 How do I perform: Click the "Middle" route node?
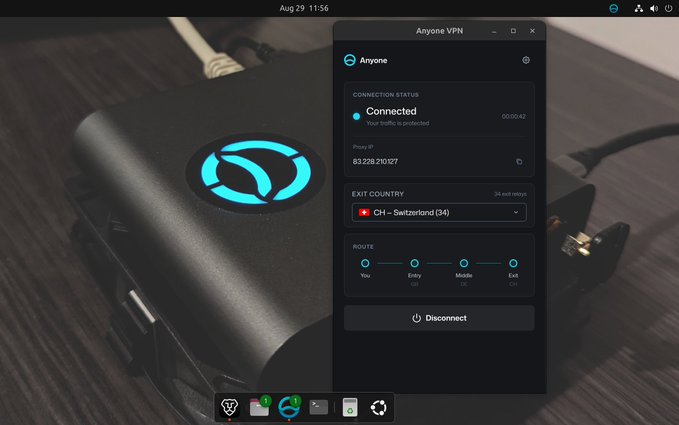tap(464, 263)
